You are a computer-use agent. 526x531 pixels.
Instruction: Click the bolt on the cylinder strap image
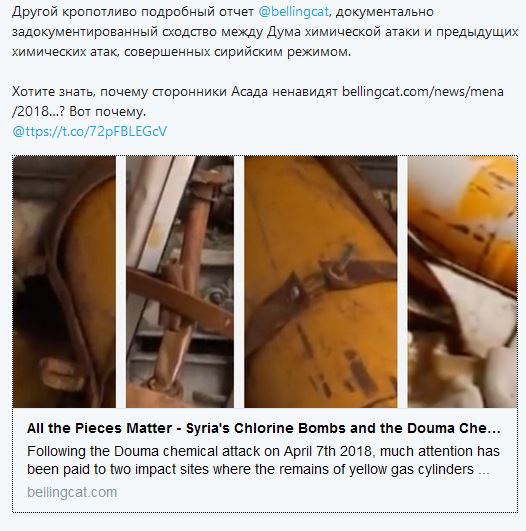coord(340,262)
